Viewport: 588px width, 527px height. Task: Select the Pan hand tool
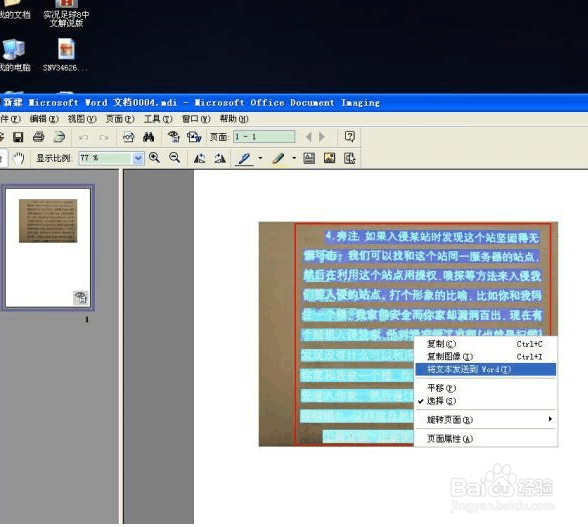pyautogui.click(x=18, y=158)
